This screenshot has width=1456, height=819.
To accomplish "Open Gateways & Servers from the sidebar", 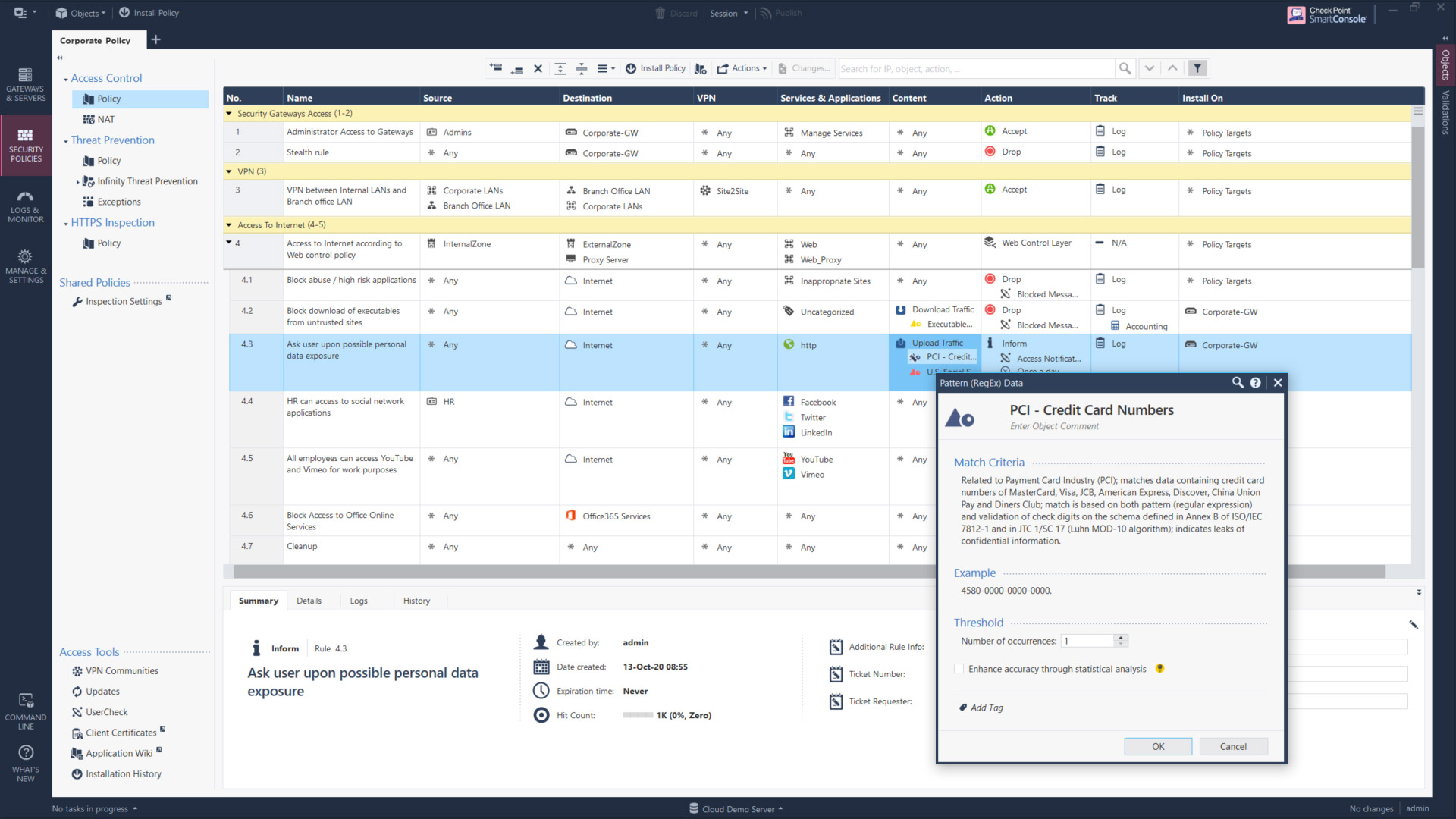I will (x=25, y=83).
